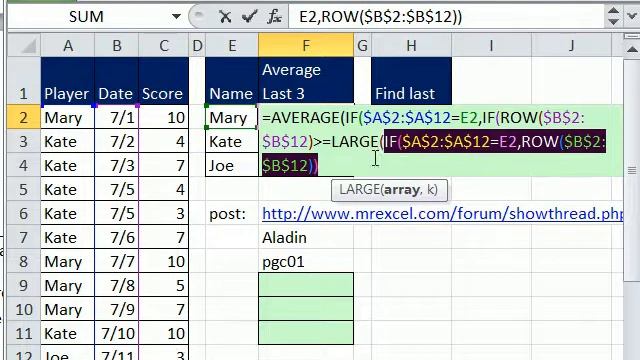Open the Name Box dropdown arrow
The image size is (640, 360).
click(x=176, y=17)
